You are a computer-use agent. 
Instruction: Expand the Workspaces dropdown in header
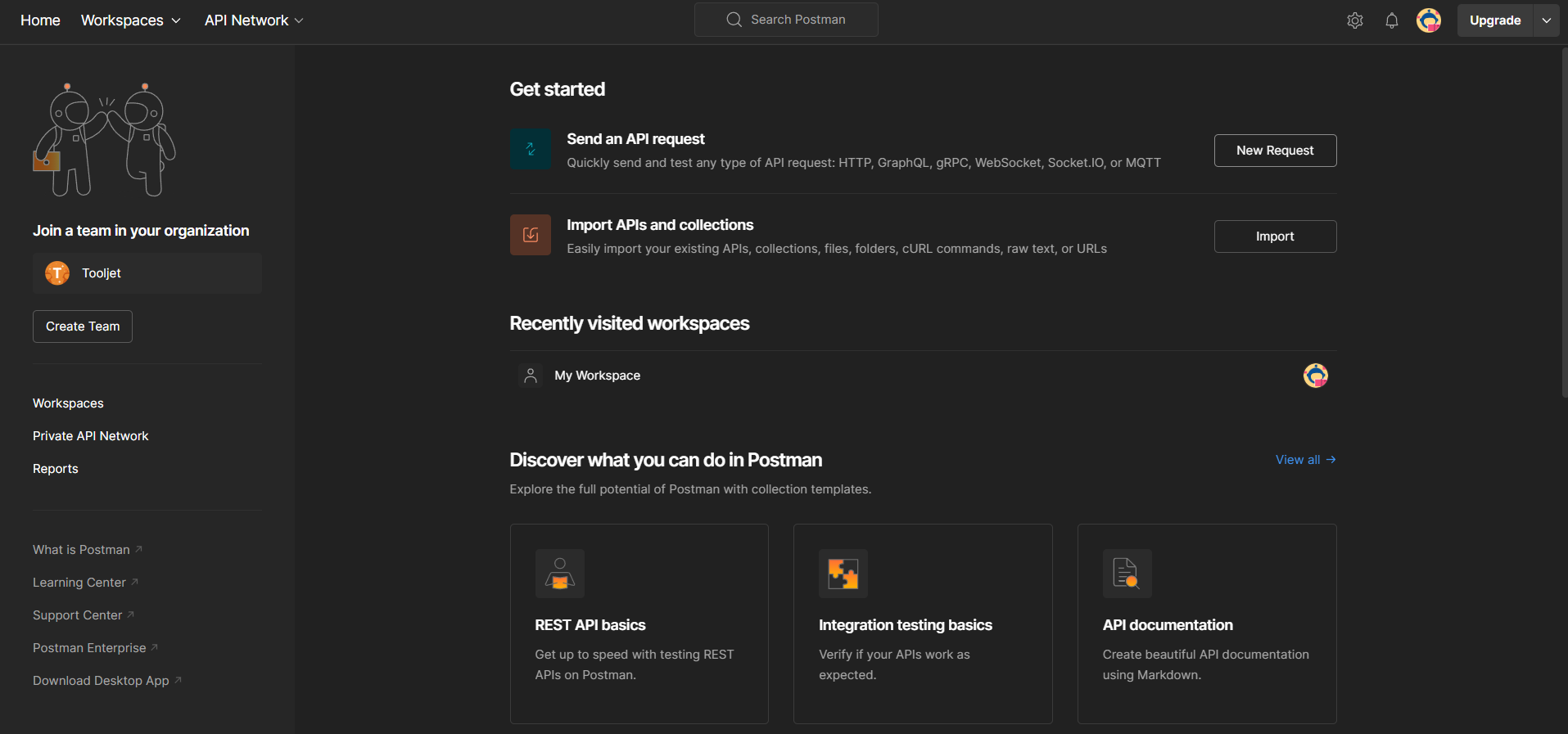(131, 20)
